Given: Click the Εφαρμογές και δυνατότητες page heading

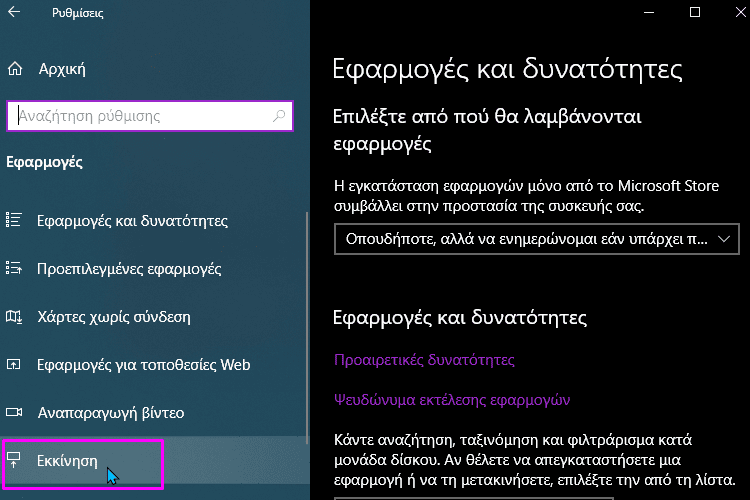Looking at the screenshot, I should point(507,69).
